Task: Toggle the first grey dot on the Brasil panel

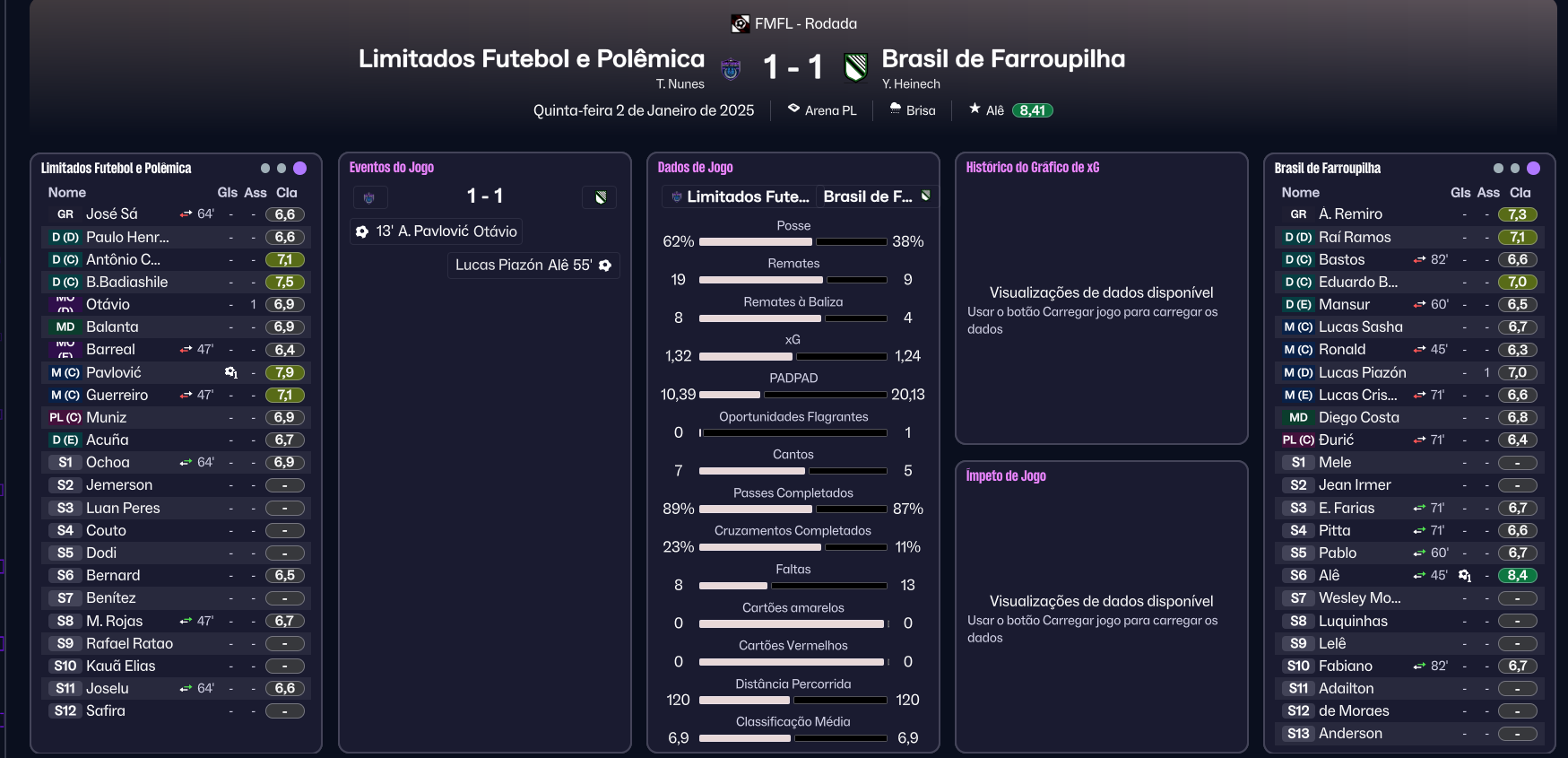Action: (x=1499, y=168)
